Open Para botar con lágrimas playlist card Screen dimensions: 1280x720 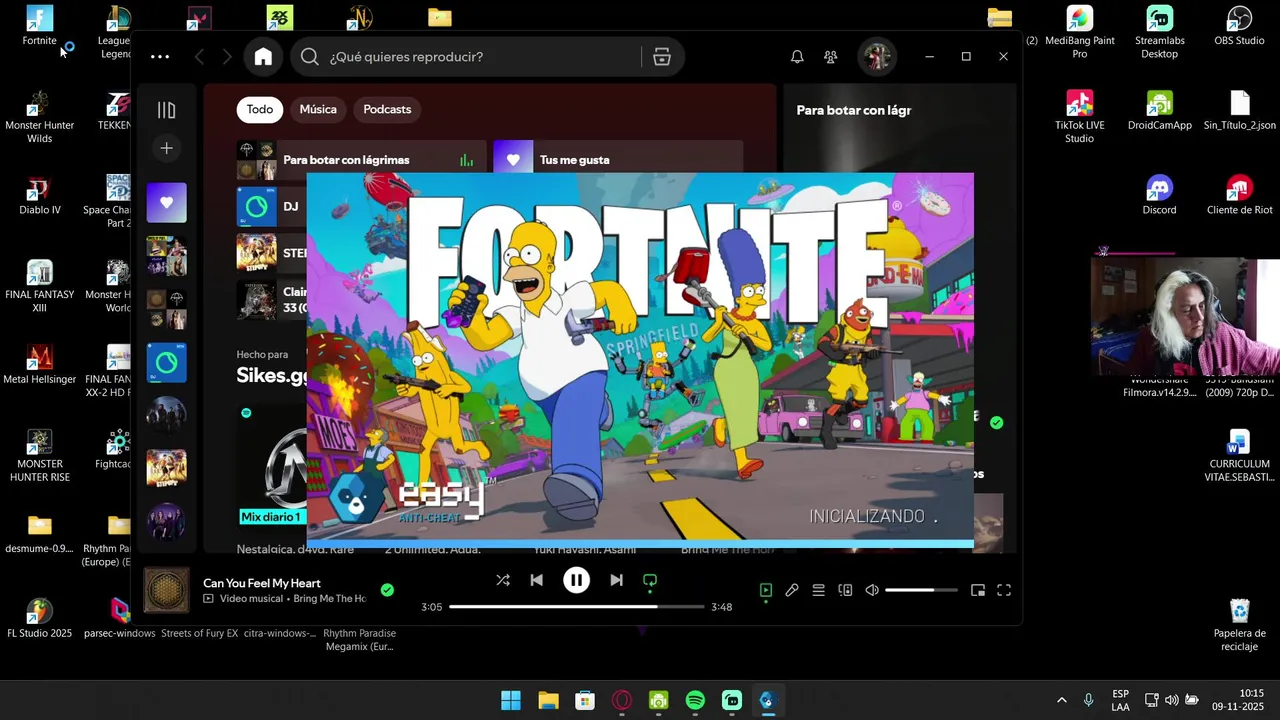click(361, 160)
